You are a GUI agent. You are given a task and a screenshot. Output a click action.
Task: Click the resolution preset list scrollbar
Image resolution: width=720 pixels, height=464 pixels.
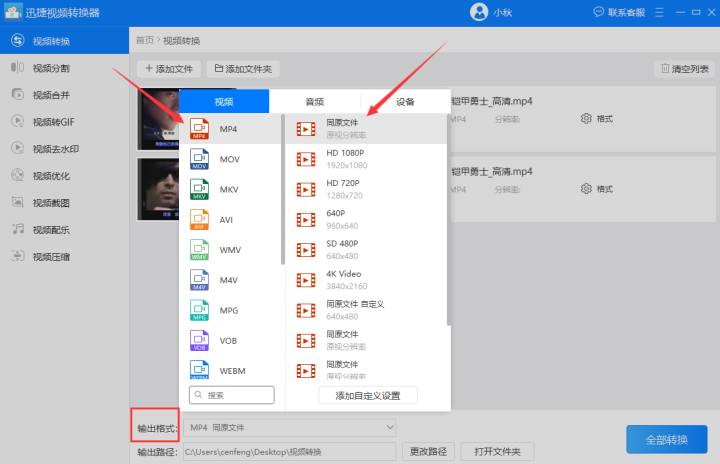[449, 220]
